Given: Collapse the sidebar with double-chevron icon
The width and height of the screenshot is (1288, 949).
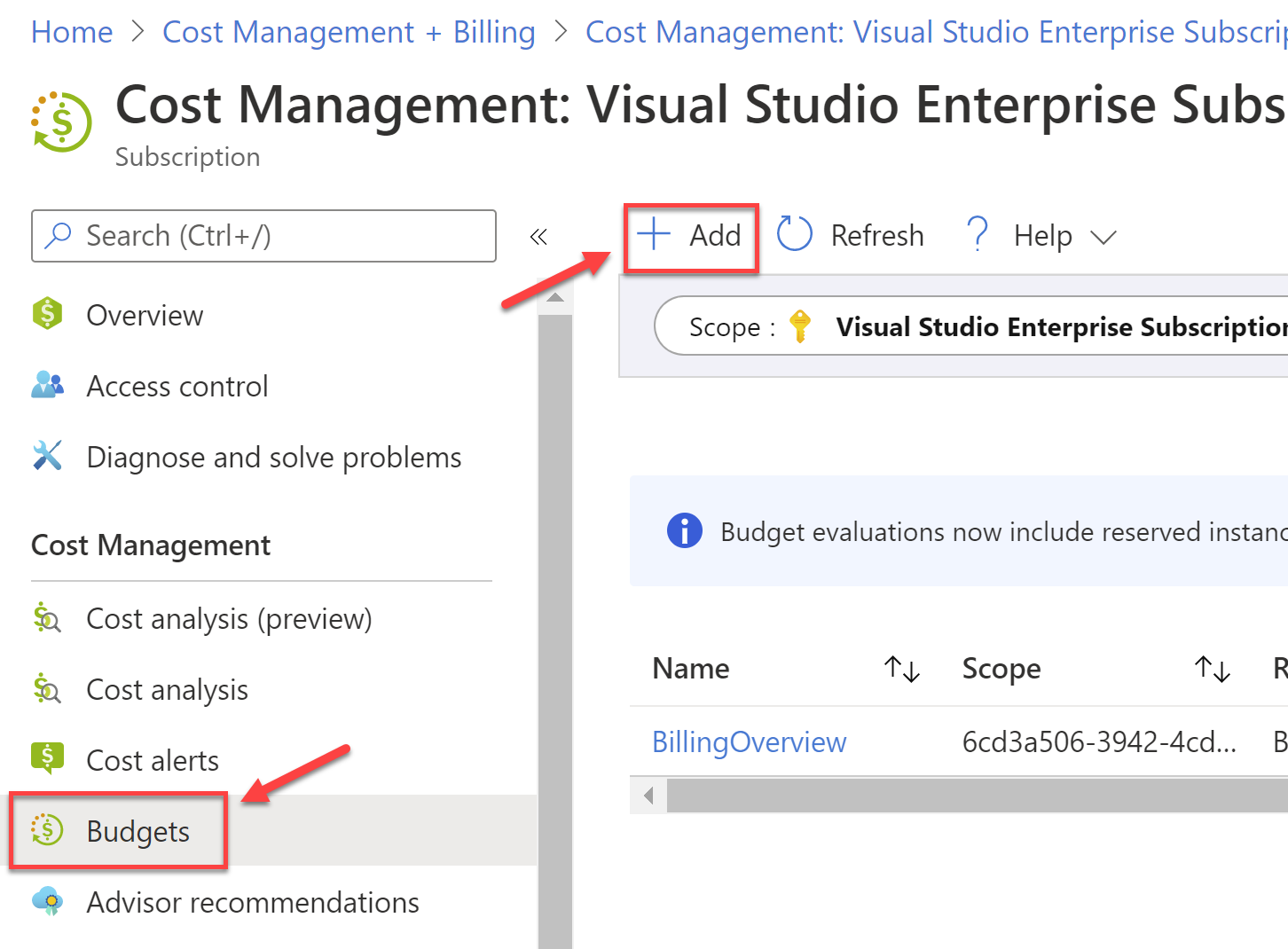Looking at the screenshot, I should coord(538,237).
